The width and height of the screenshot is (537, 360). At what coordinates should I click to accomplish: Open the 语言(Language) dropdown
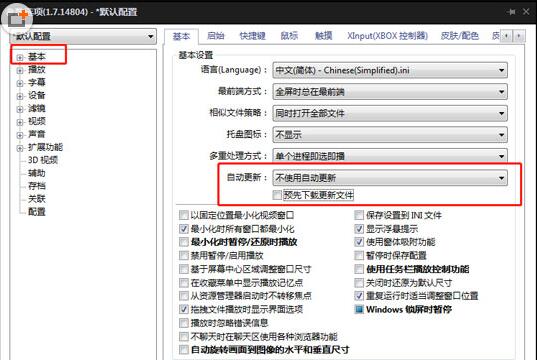pyautogui.click(x=390, y=71)
